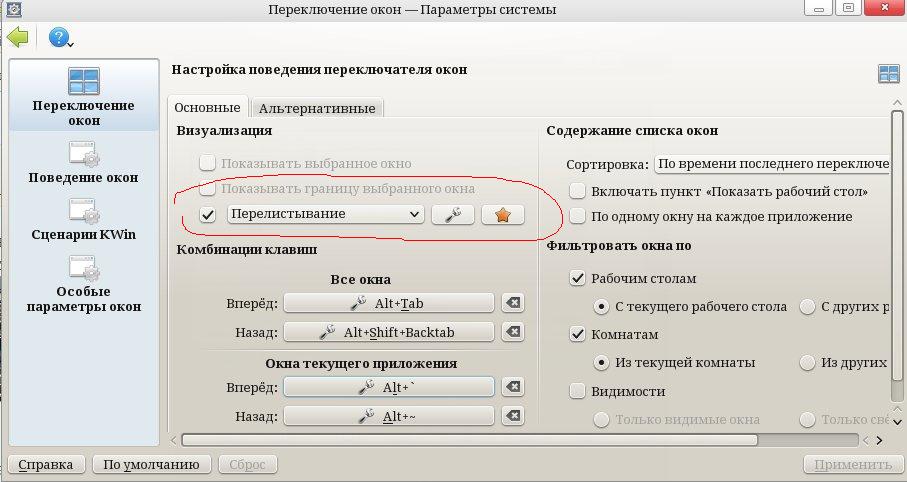Select Из других radio button under Комнатам
This screenshot has height=482, width=907.
(808, 363)
